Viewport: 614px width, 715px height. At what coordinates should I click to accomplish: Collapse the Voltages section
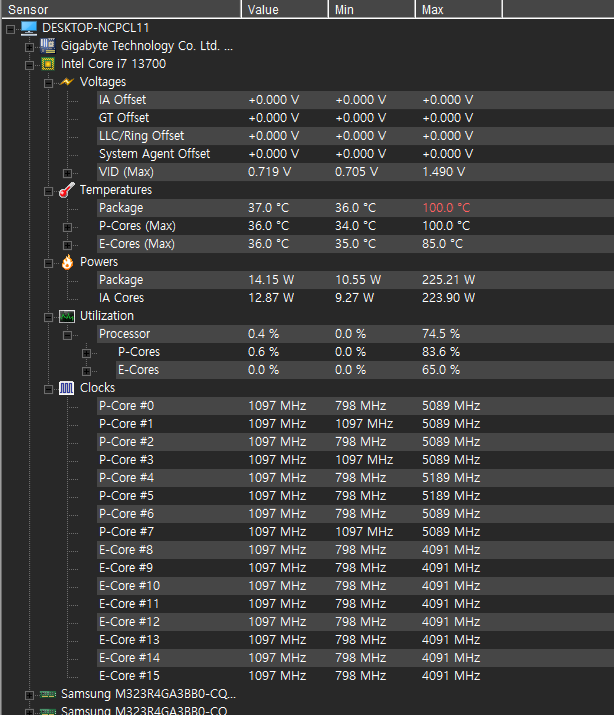coord(48,83)
